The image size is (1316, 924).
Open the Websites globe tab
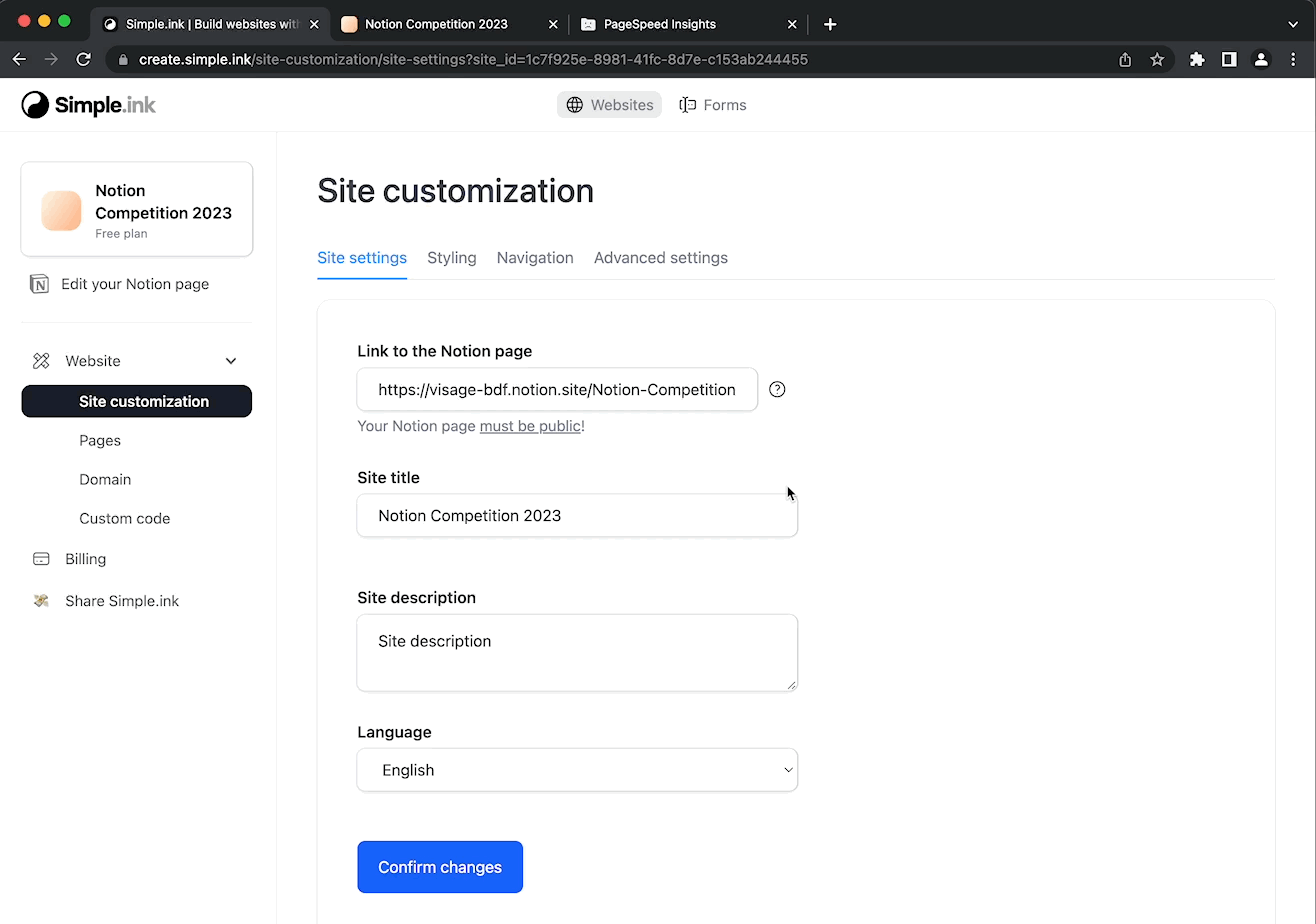pos(609,105)
